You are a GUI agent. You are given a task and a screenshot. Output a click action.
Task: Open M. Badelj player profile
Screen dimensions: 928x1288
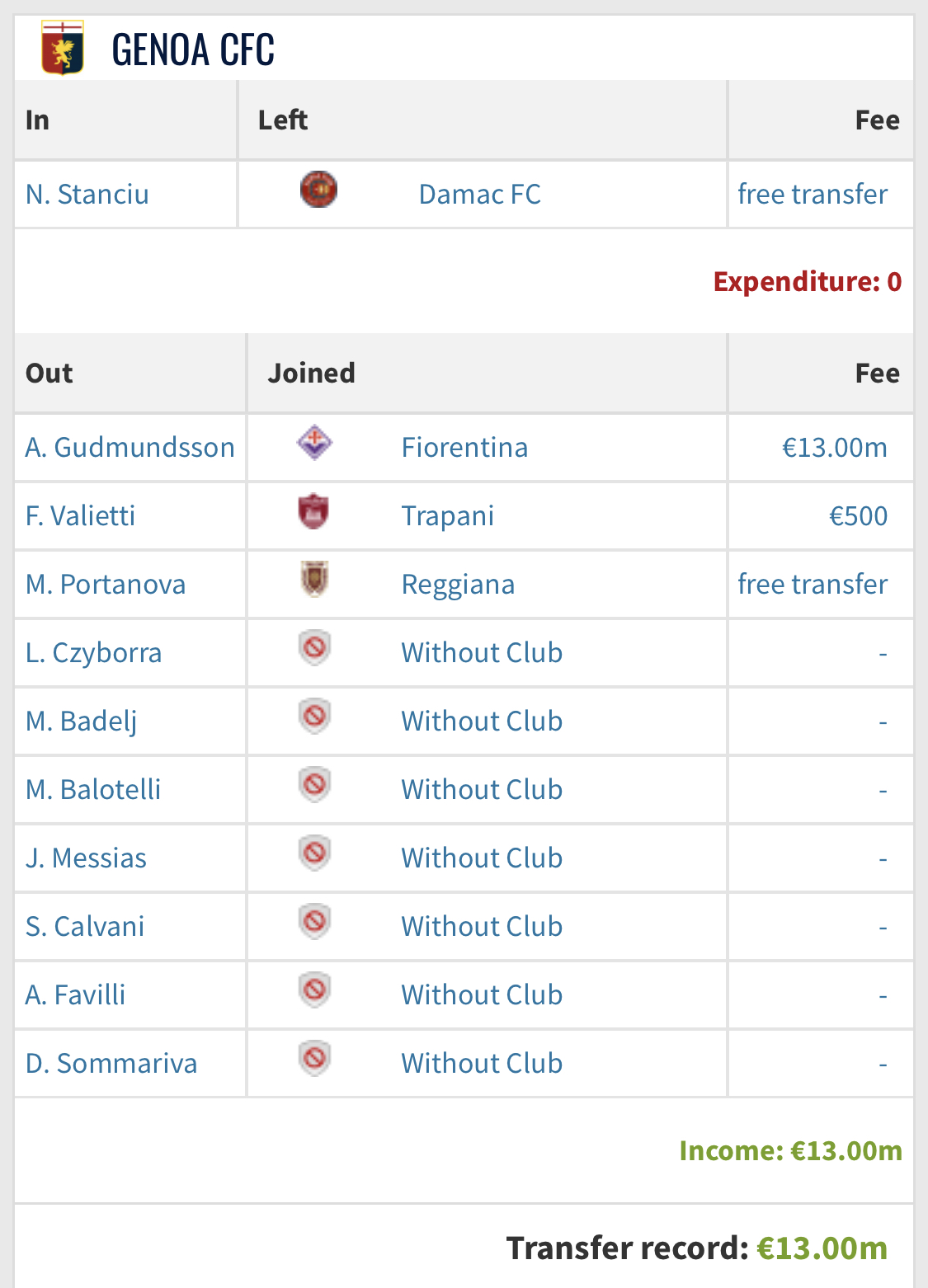click(81, 722)
